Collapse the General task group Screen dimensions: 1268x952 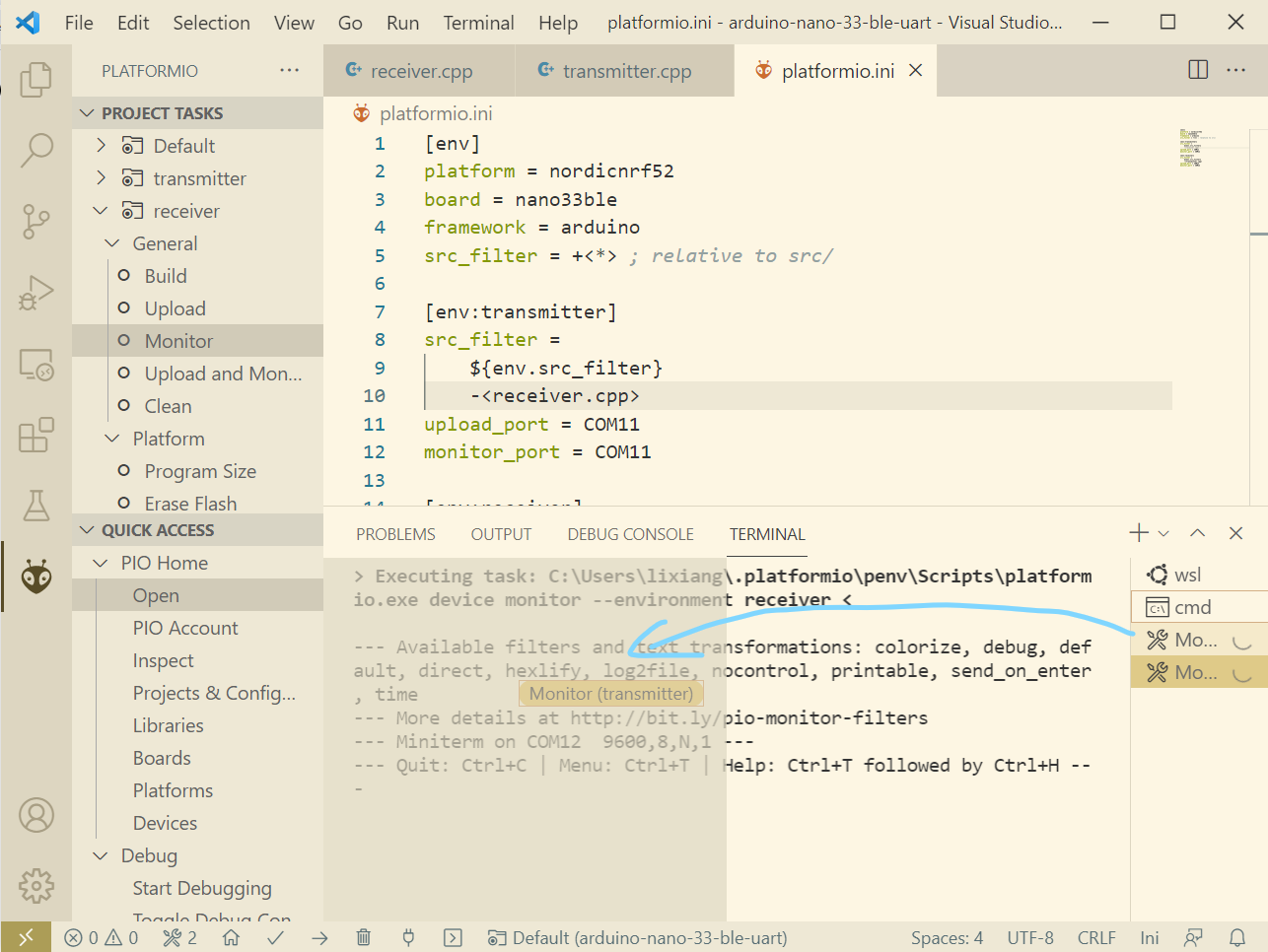(x=112, y=243)
